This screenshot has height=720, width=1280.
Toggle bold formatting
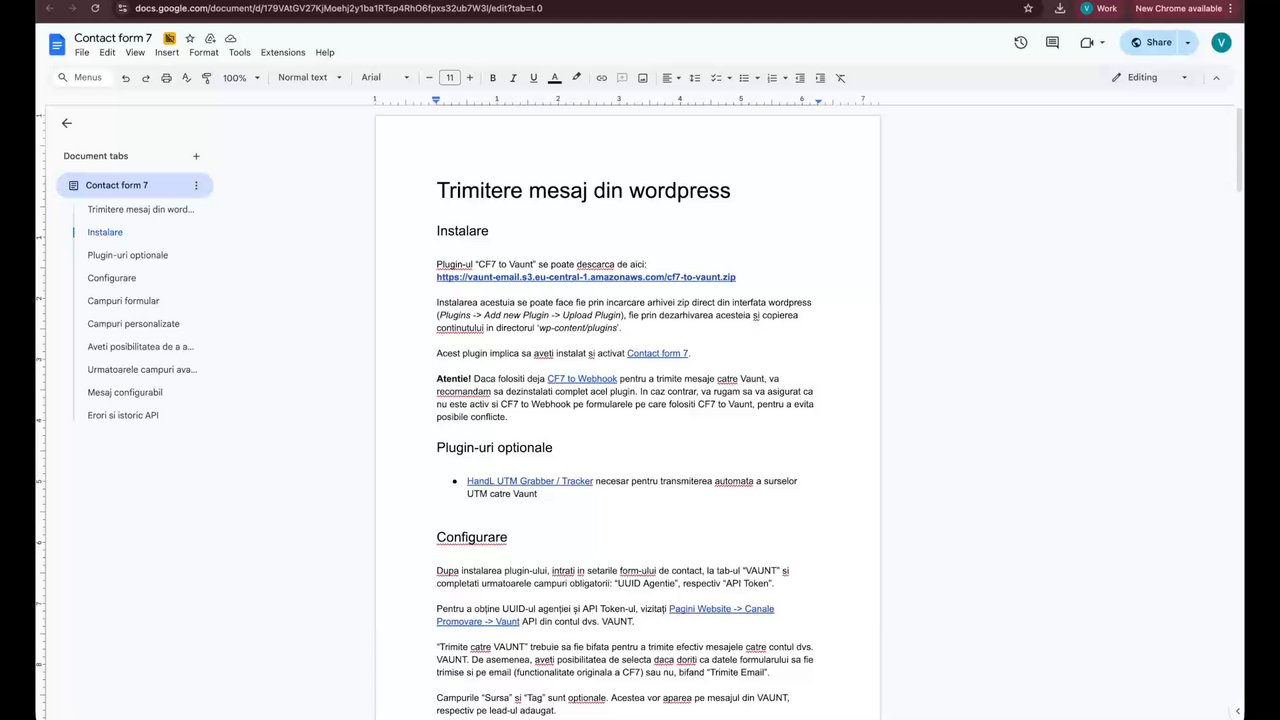click(x=492, y=78)
